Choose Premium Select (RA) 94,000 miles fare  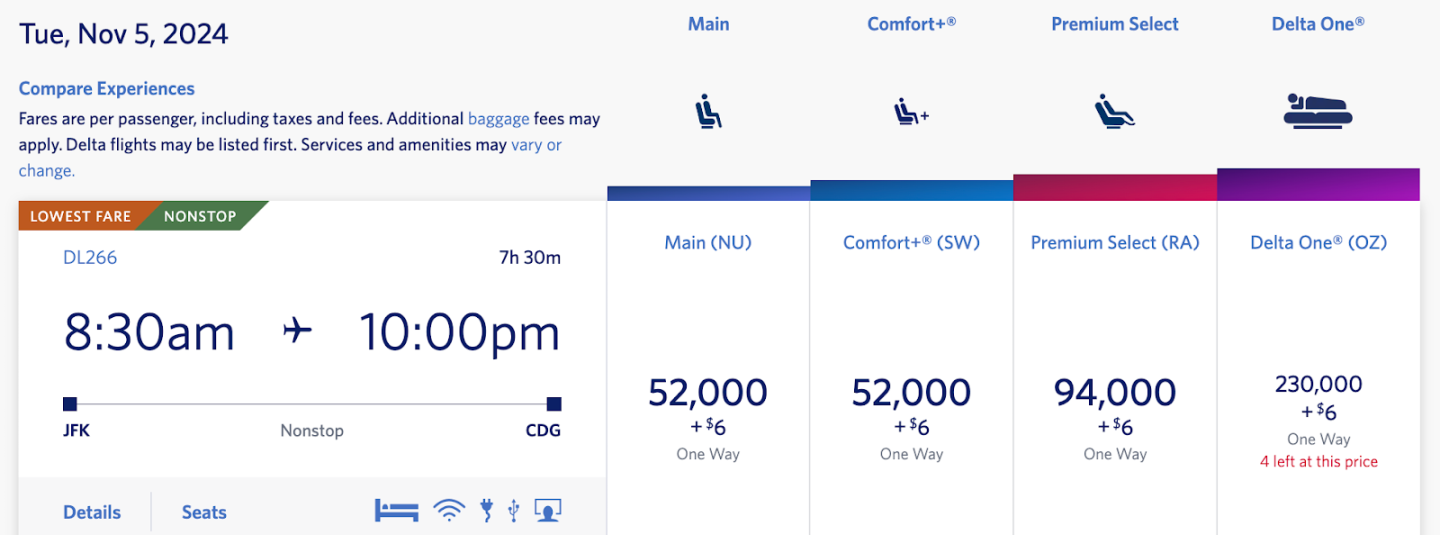pyautogui.click(x=1114, y=392)
